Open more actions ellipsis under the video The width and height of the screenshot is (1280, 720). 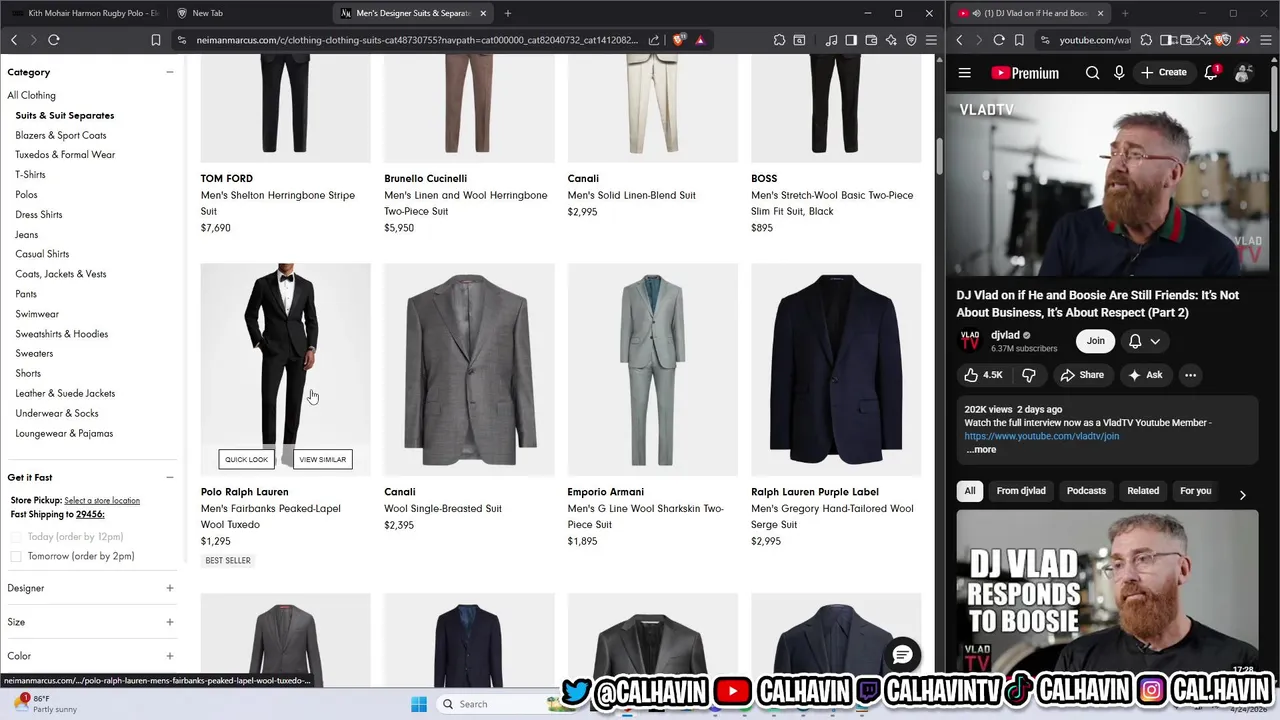click(x=1190, y=375)
